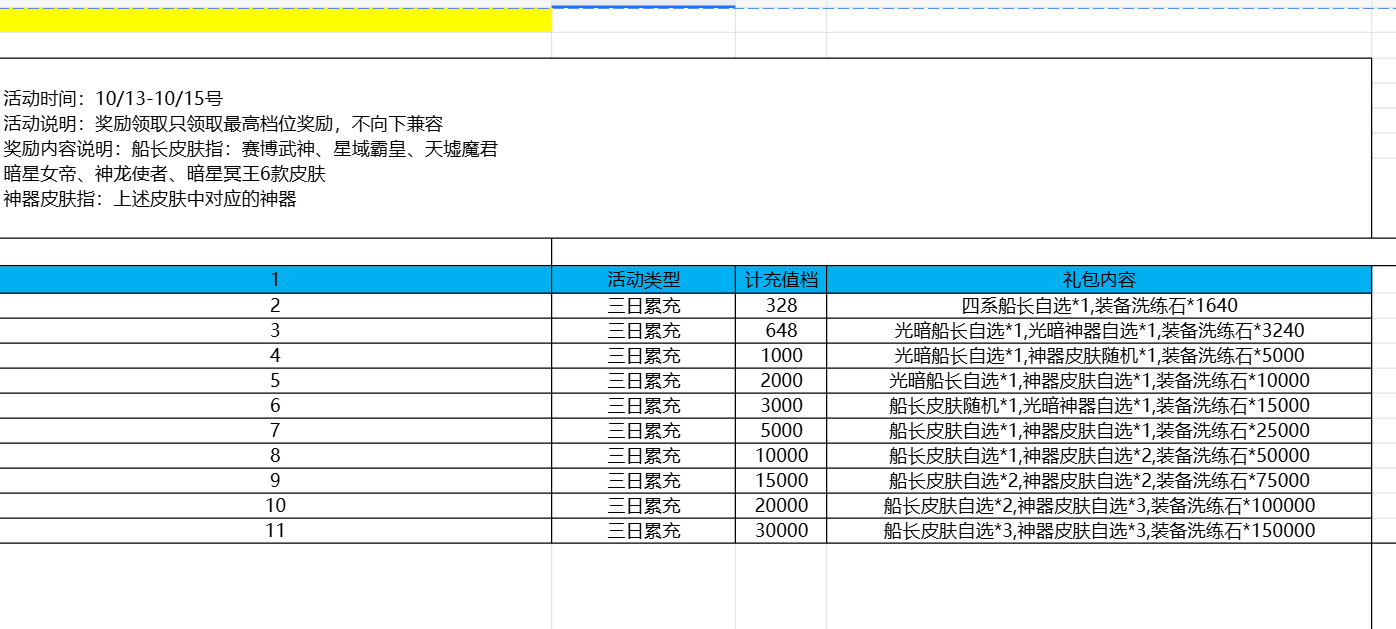Select the recharge tier cell showing 3000
Viewport: 1396px width, 629px height.
(781, 406)
